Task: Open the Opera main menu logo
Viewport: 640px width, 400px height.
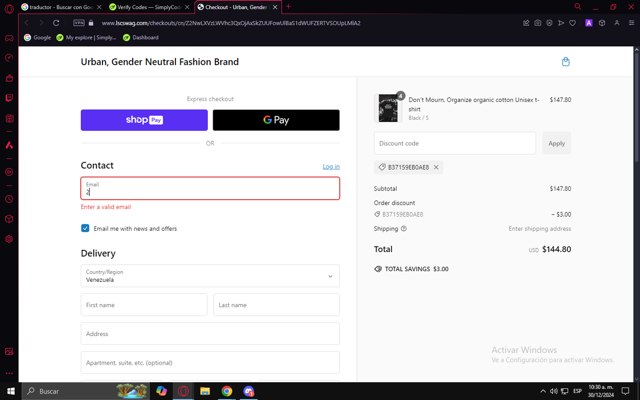Action: (x=9, y=8)
